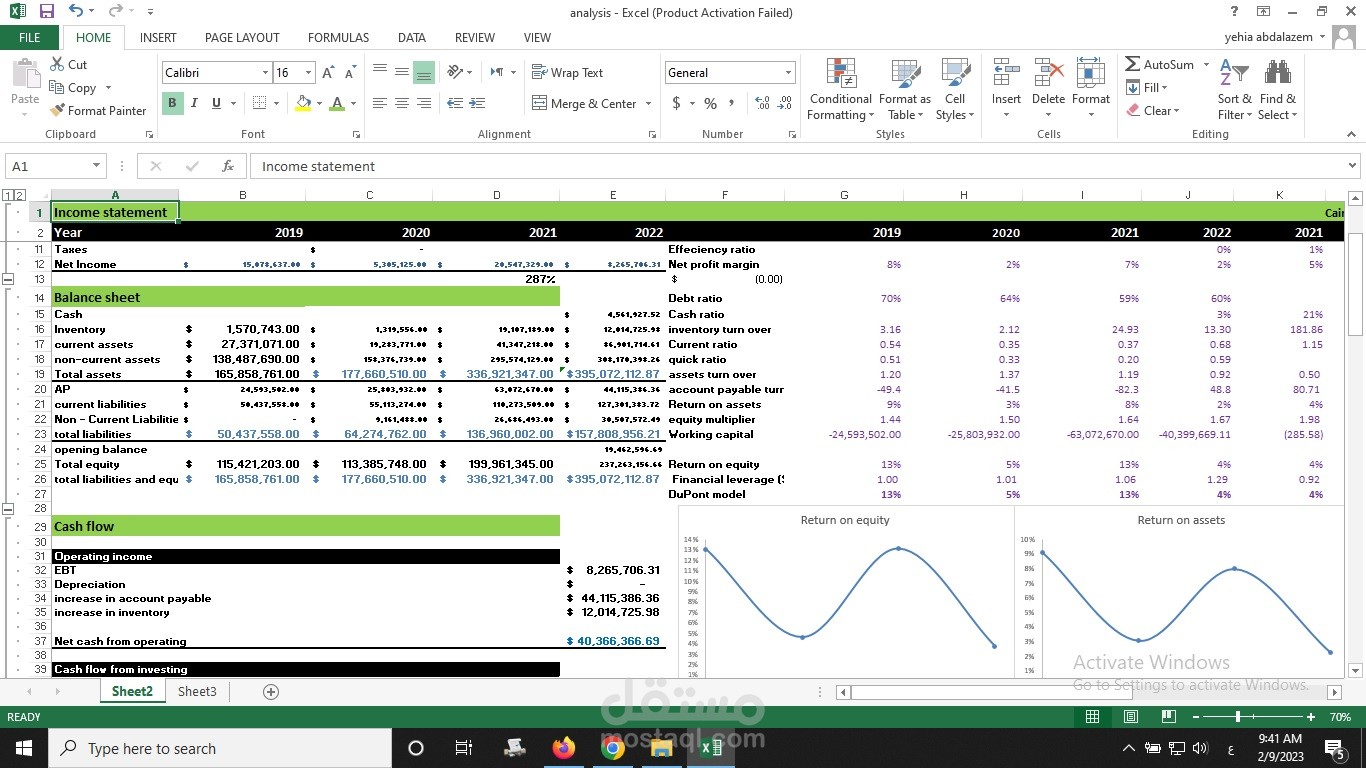This screenshot has width=1366, height=768.
Task: Add a new sheet with plus button
Action: tap(270, 692)
